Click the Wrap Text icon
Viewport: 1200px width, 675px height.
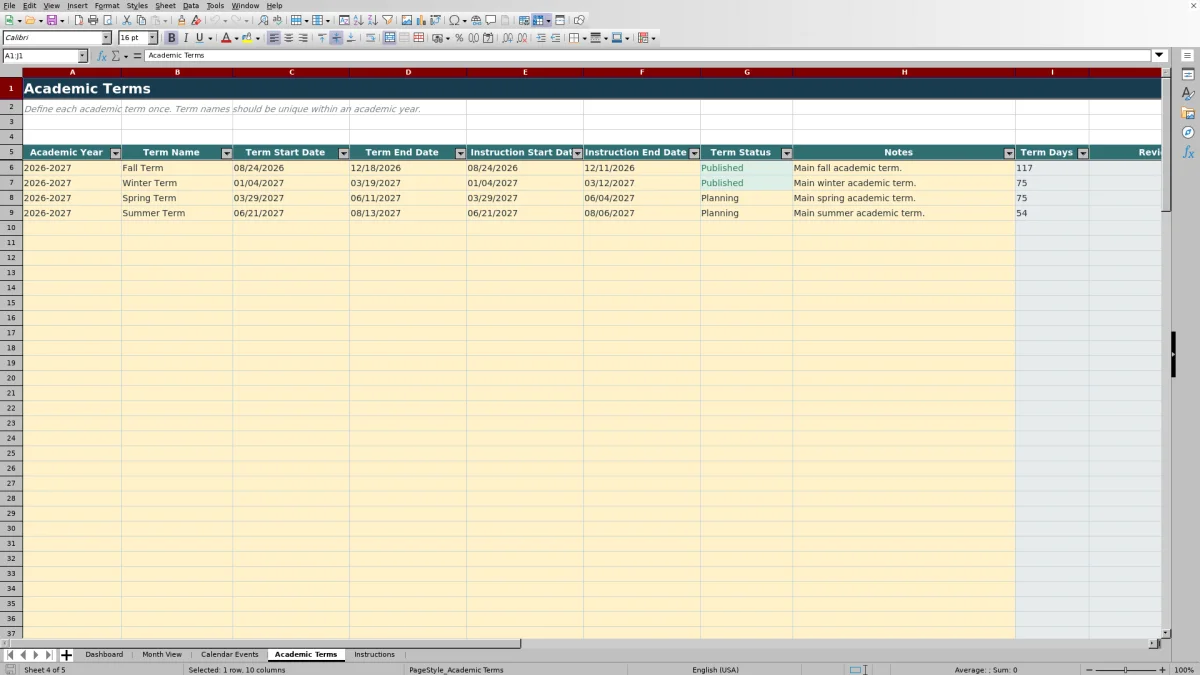coord(370,38)
